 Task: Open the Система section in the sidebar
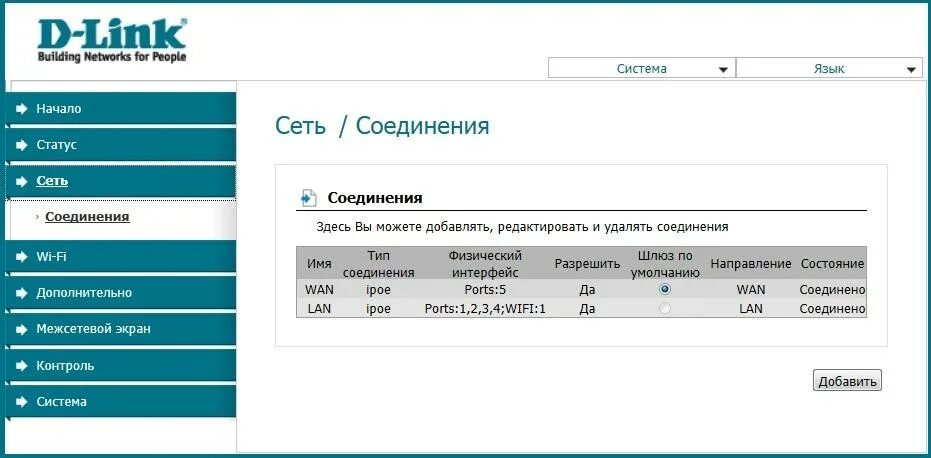pos(121,402)
